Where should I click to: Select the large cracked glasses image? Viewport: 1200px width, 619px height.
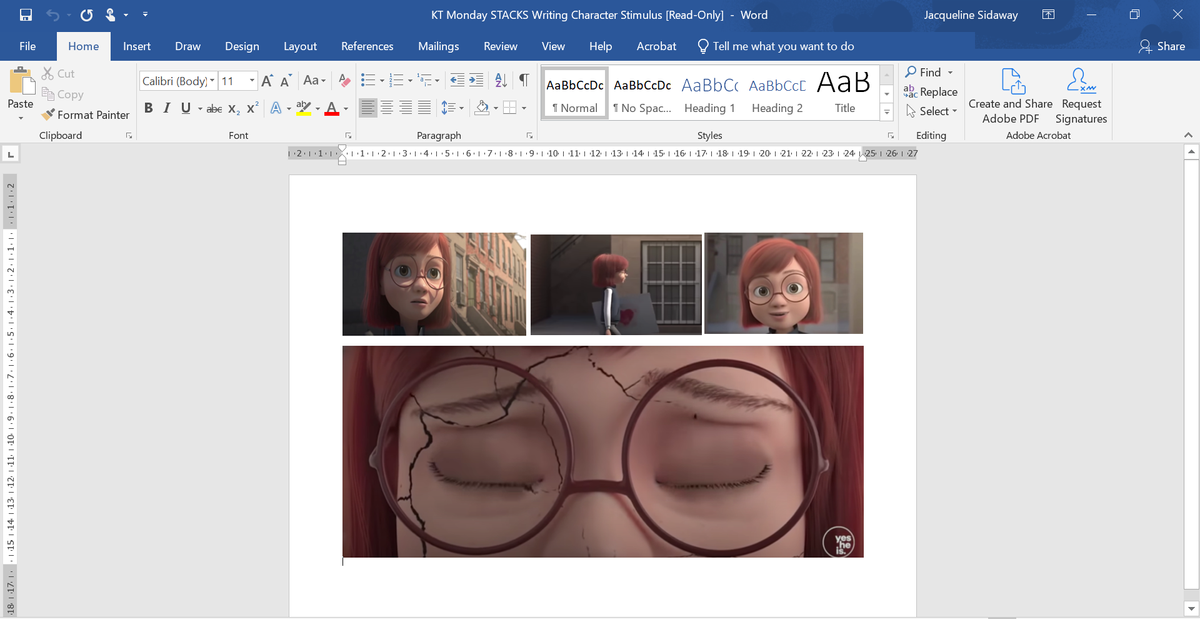(x=603, y=451)
